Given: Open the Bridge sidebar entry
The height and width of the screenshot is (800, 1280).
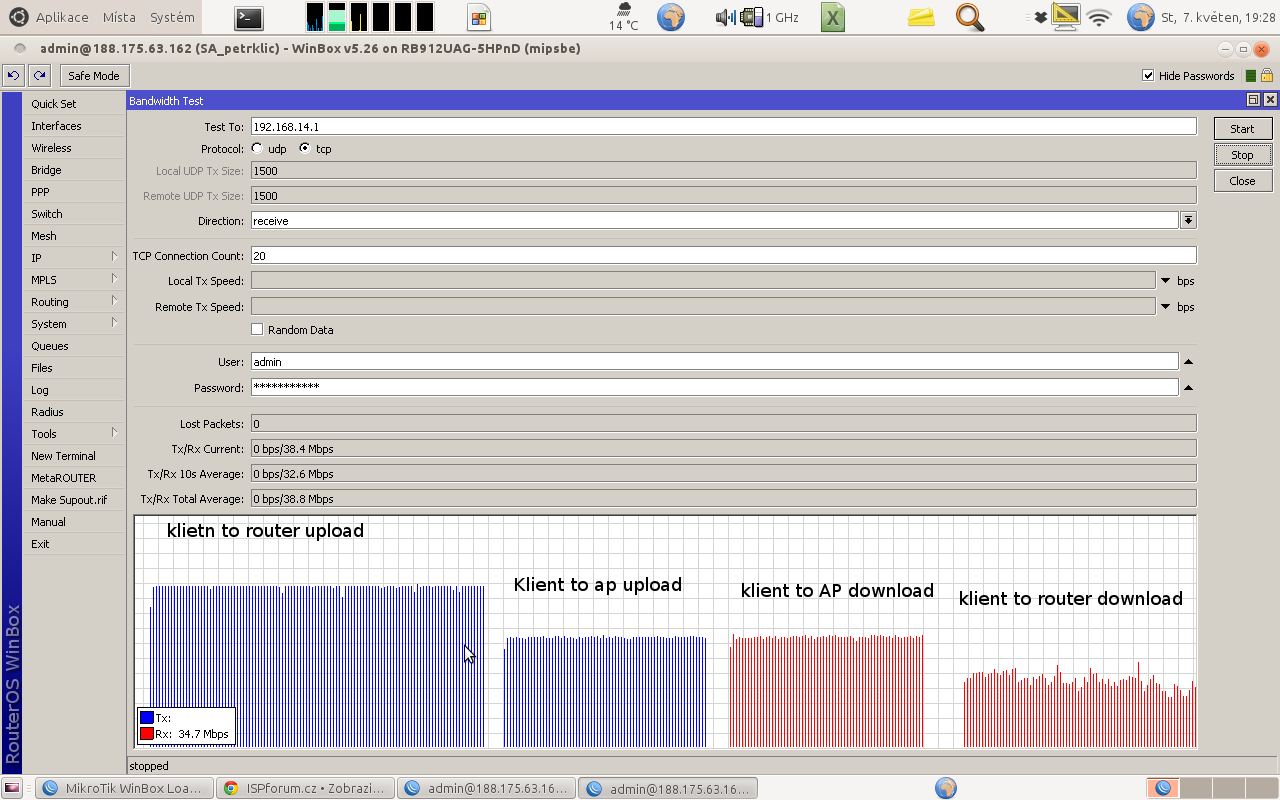Looking at the screenshot, I should [x=75, y=170].
